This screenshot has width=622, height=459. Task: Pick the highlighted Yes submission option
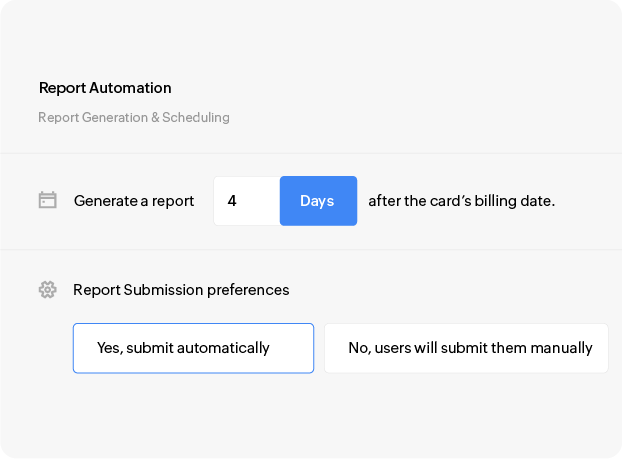click(193, 348)
